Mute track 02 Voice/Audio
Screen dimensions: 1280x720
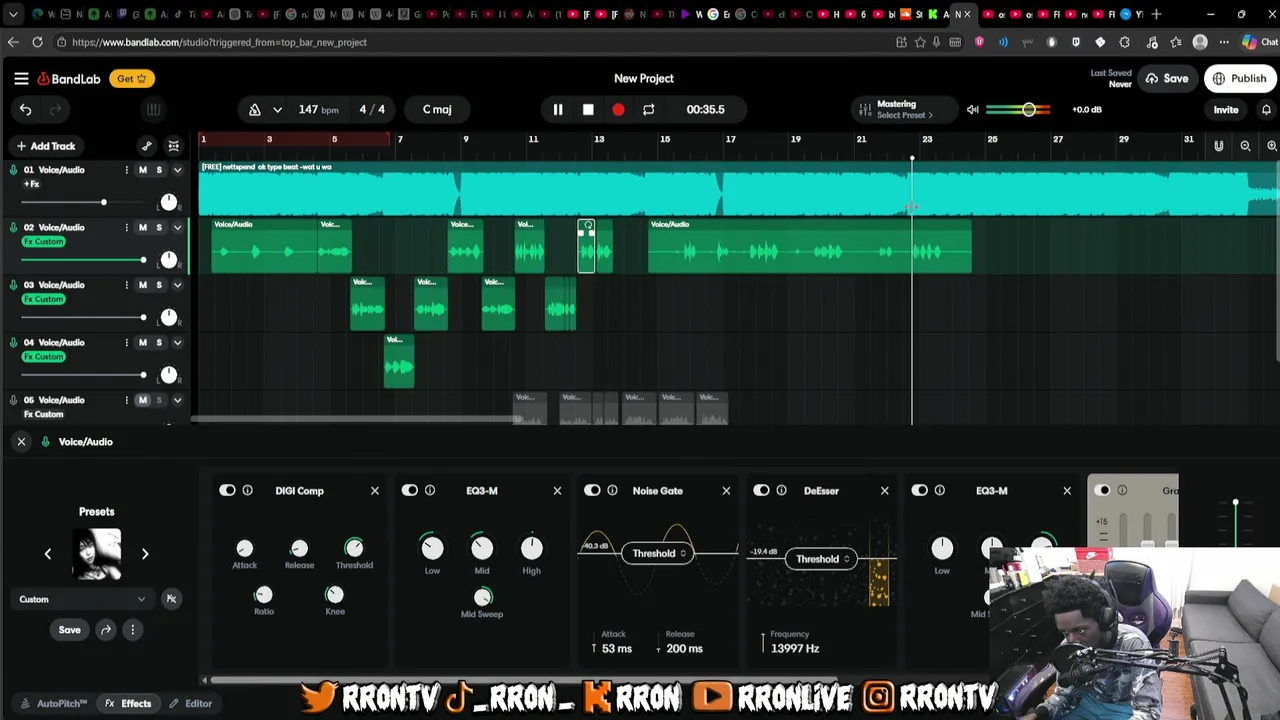pos(142,227)
